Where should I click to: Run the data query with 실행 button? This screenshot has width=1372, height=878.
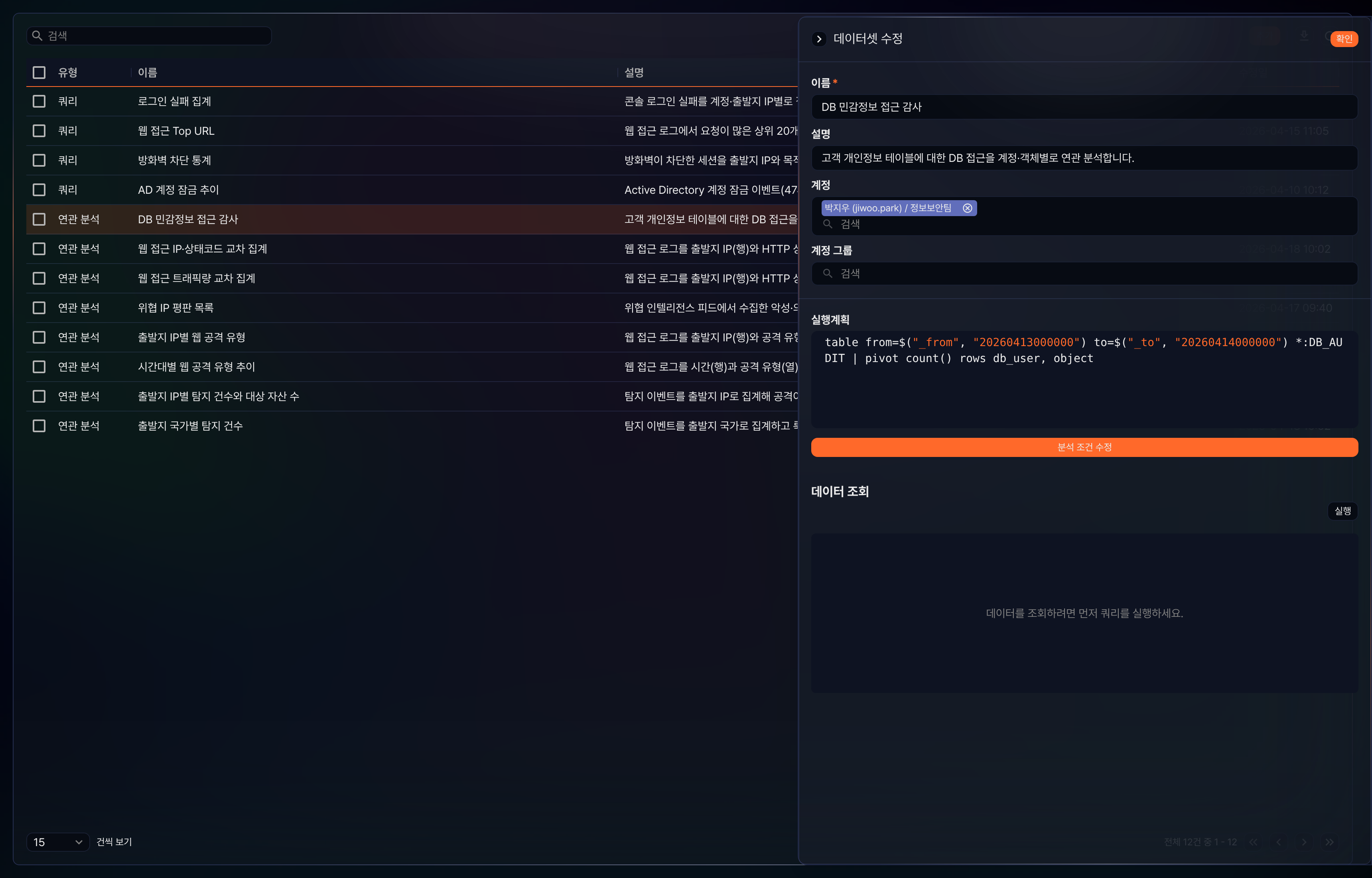[x=1342, y=511]
